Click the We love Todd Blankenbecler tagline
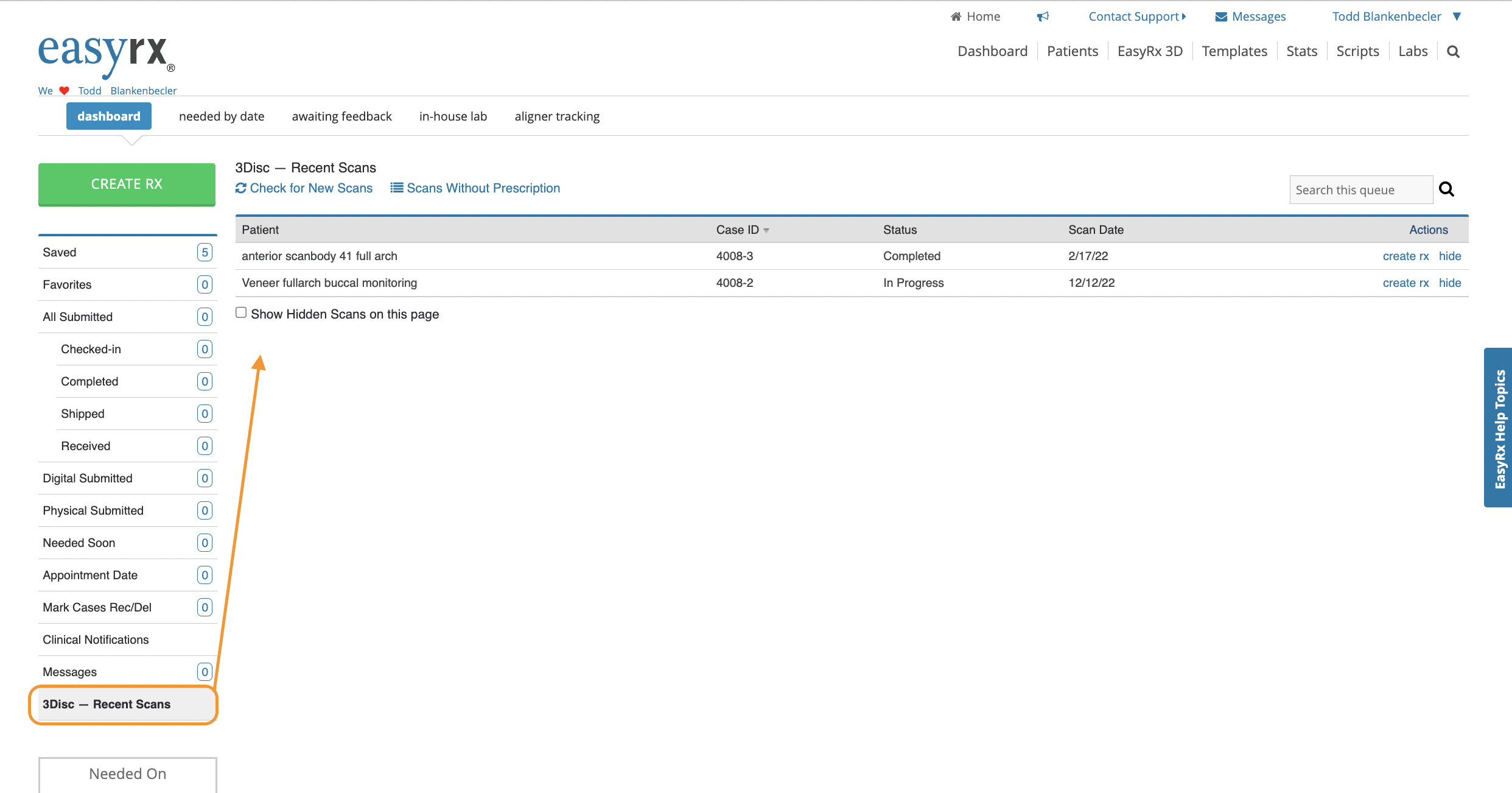 pyautogui.click(x=107, y=91)
